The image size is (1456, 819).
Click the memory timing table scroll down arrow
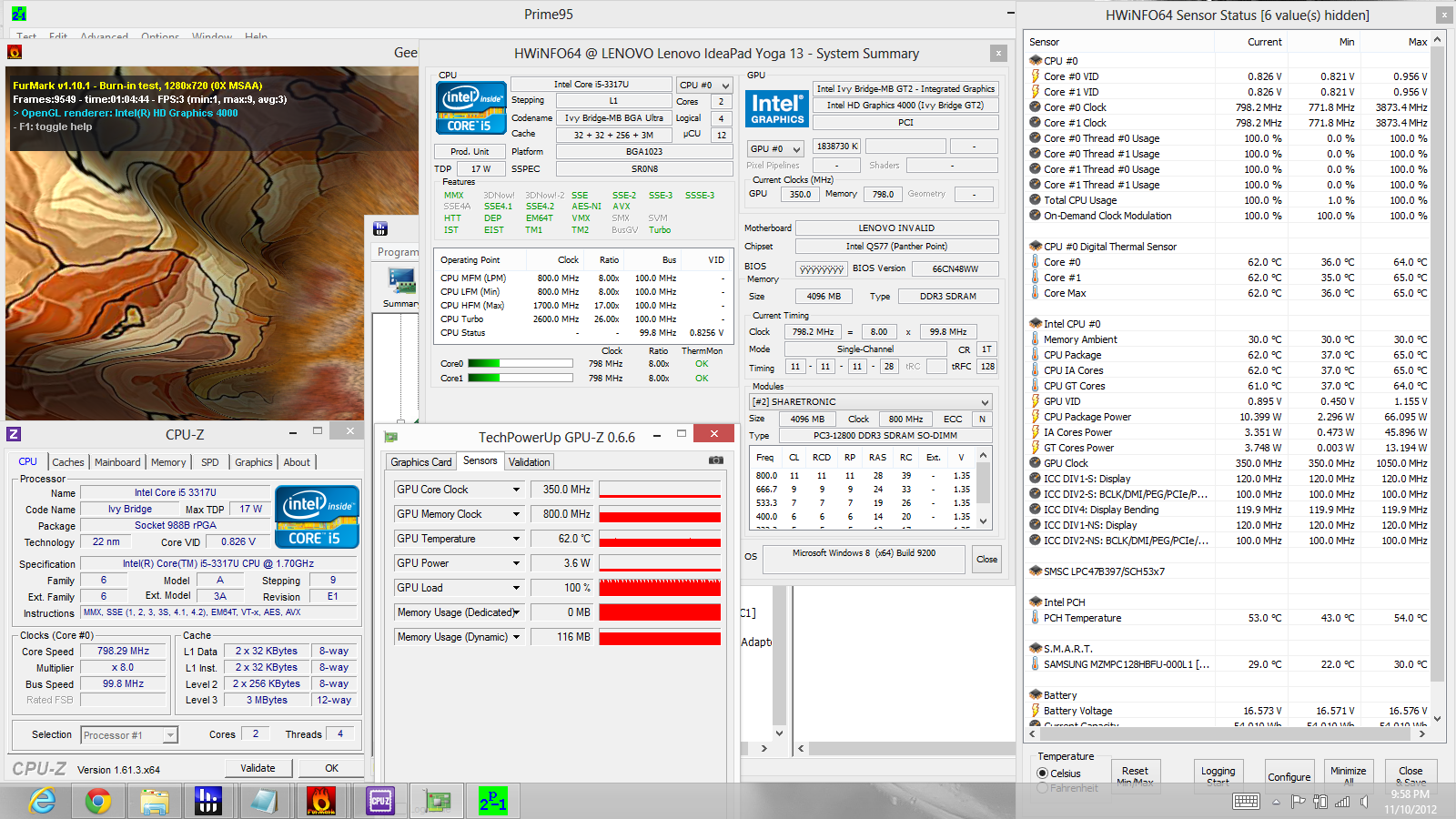click(983, 521)
